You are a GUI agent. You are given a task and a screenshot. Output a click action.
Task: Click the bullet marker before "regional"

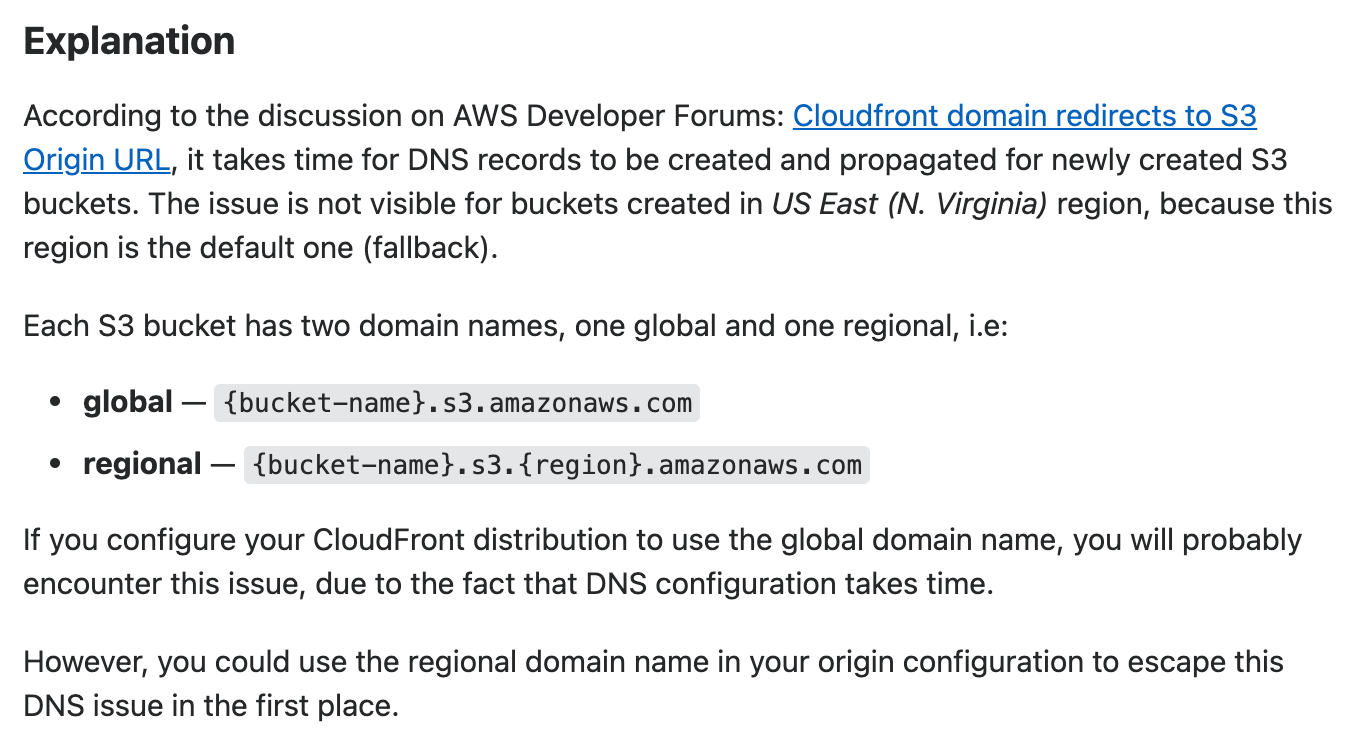(x=56, y=465)
